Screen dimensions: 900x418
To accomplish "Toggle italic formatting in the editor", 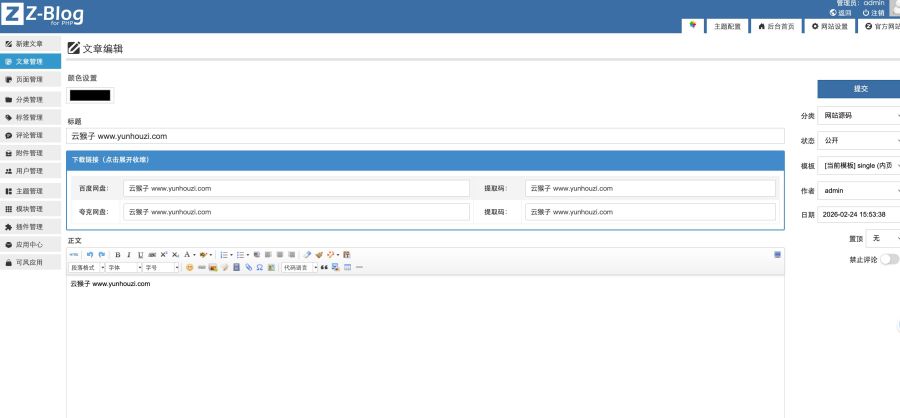I will tap(129, 255).
